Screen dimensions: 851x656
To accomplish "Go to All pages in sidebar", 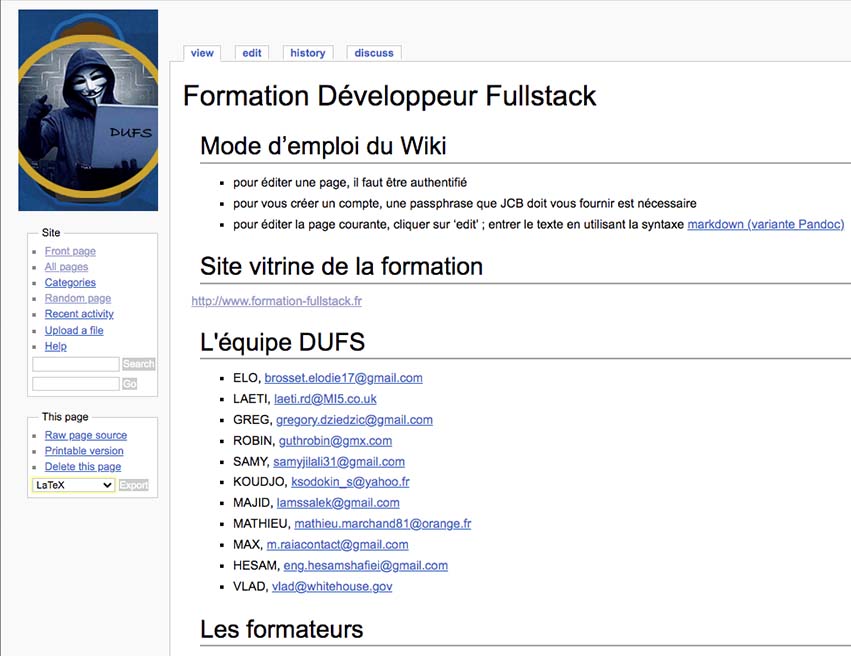I will [x=66, y=267].
